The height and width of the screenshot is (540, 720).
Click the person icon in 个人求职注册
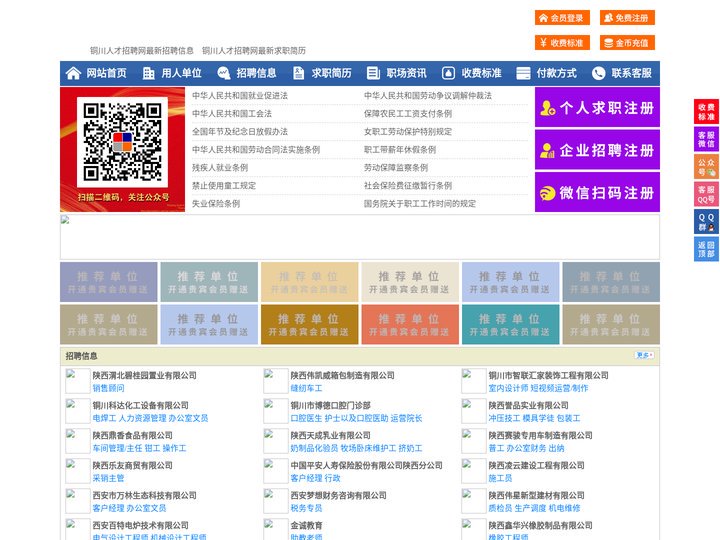[547, 108]
